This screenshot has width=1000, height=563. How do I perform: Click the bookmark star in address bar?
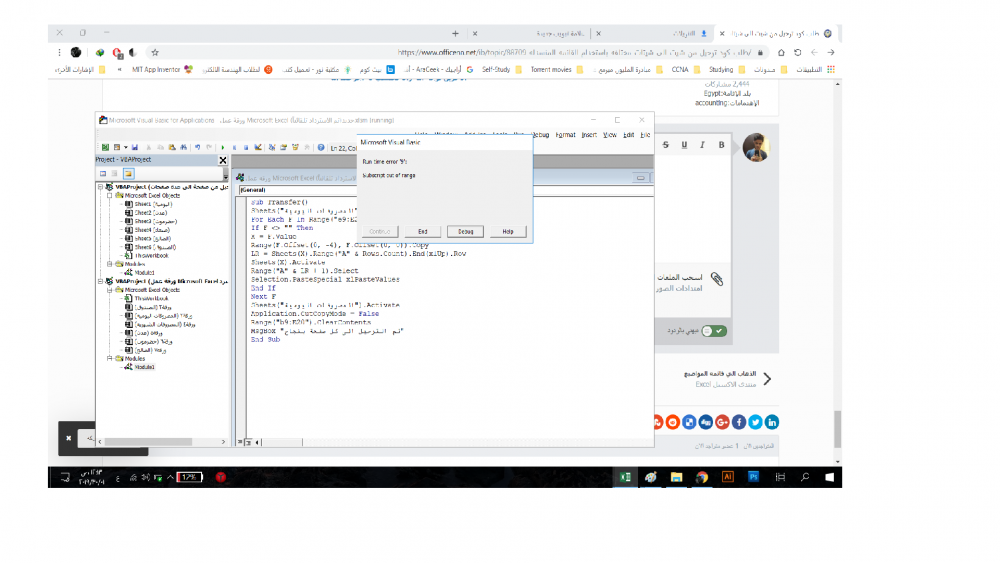154,51
